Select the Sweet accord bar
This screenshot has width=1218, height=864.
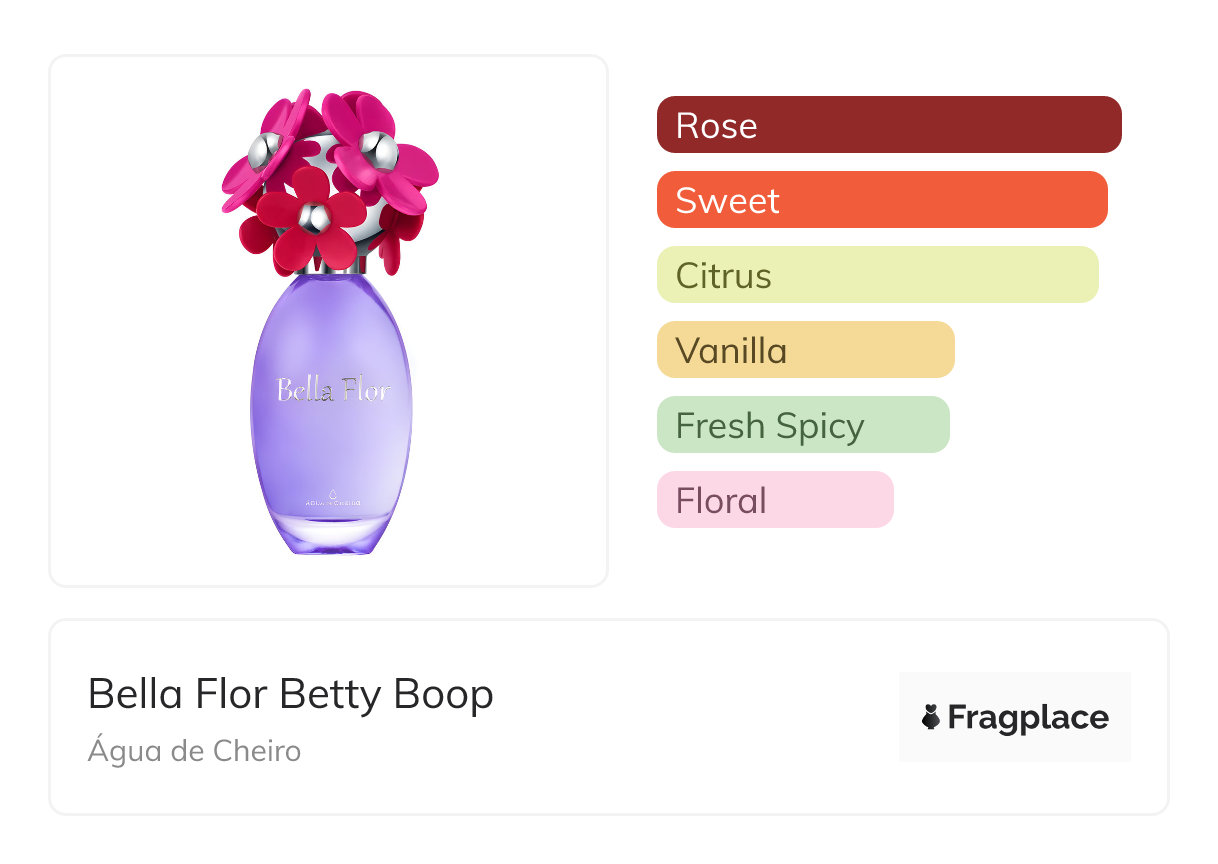881,200
